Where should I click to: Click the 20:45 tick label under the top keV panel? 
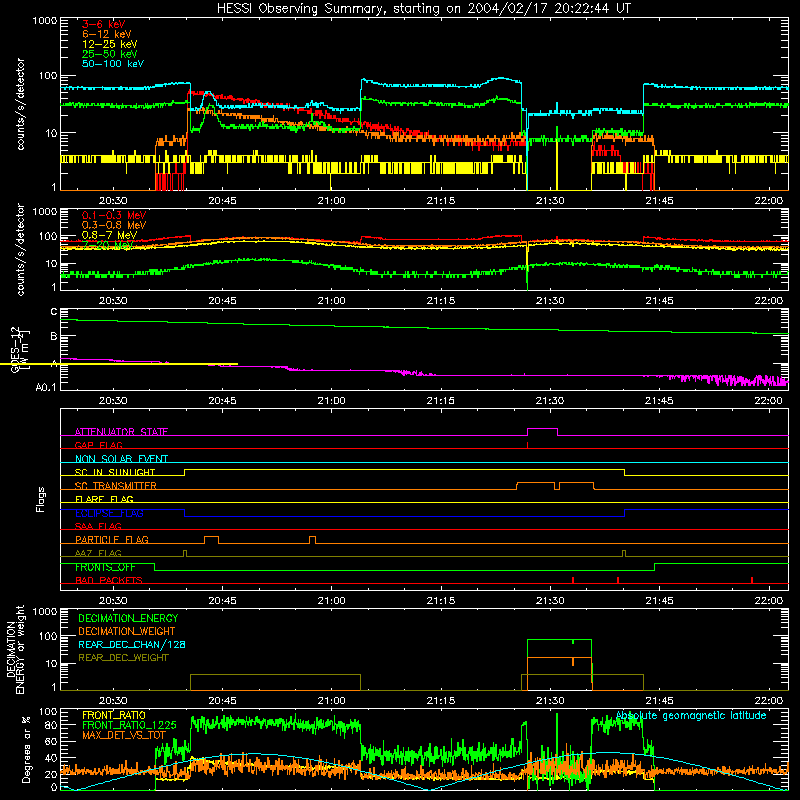[x=222, y=201]
